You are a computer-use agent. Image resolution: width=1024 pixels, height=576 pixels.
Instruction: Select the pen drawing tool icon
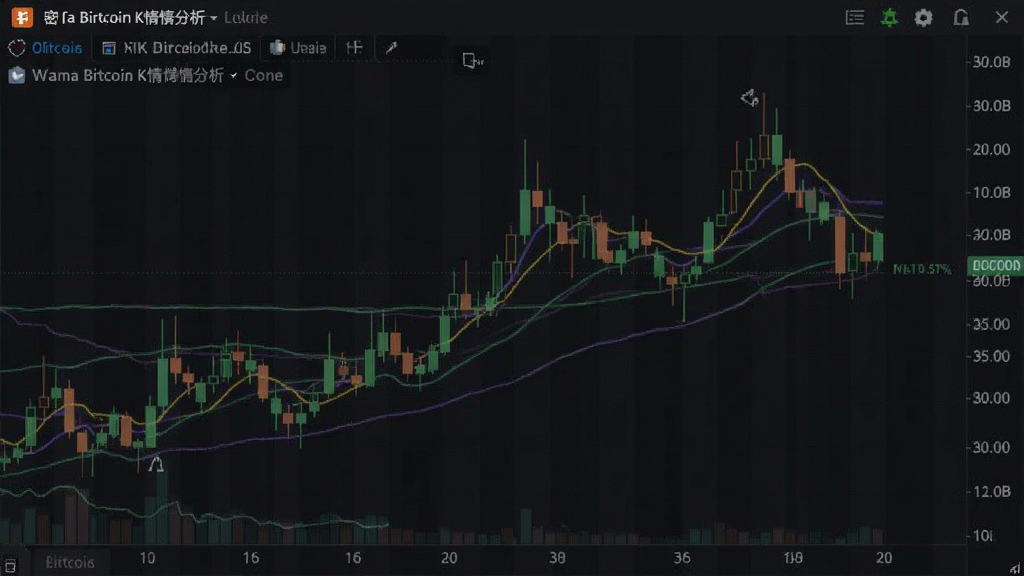pos(391,48)
